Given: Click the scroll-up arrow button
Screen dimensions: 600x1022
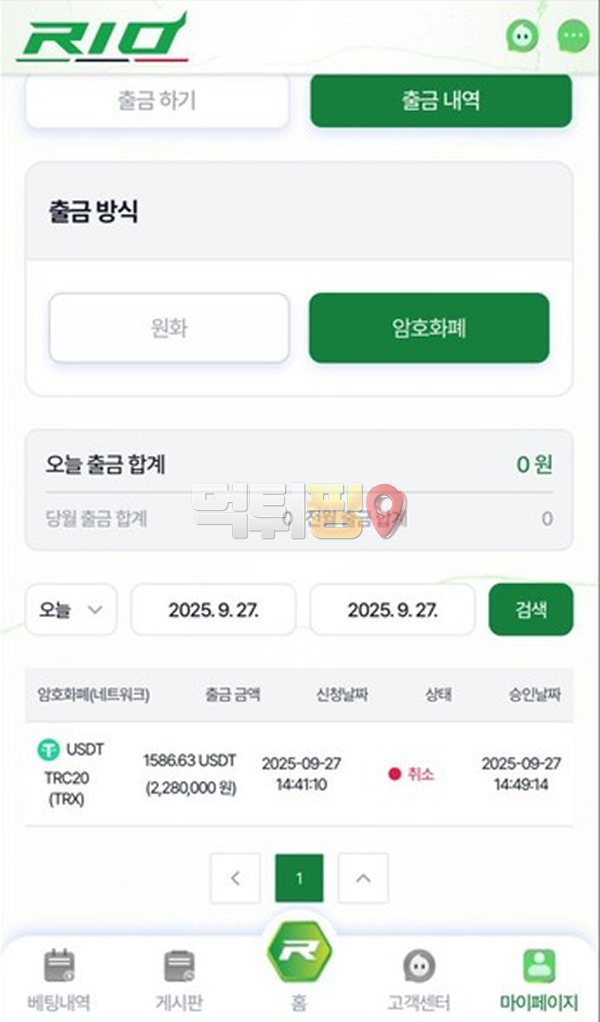Looking at the screenshot, I should tap(363, 879).
